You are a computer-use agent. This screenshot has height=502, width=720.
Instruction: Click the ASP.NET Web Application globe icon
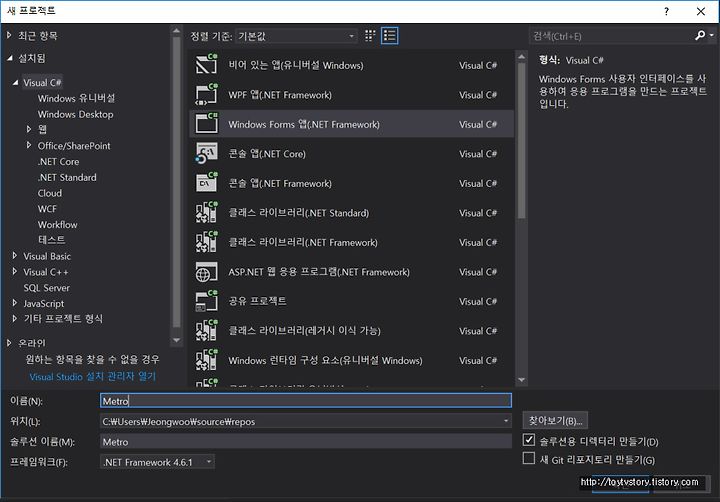point(207,271)
